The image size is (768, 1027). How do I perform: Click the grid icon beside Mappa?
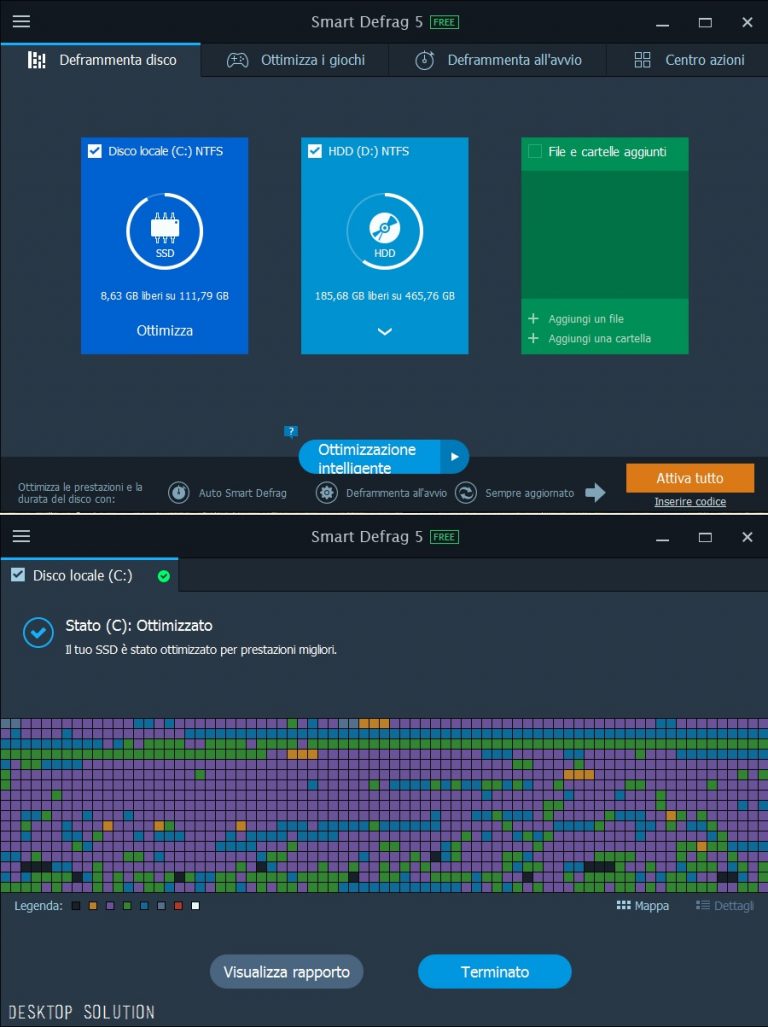pos(623,905)
